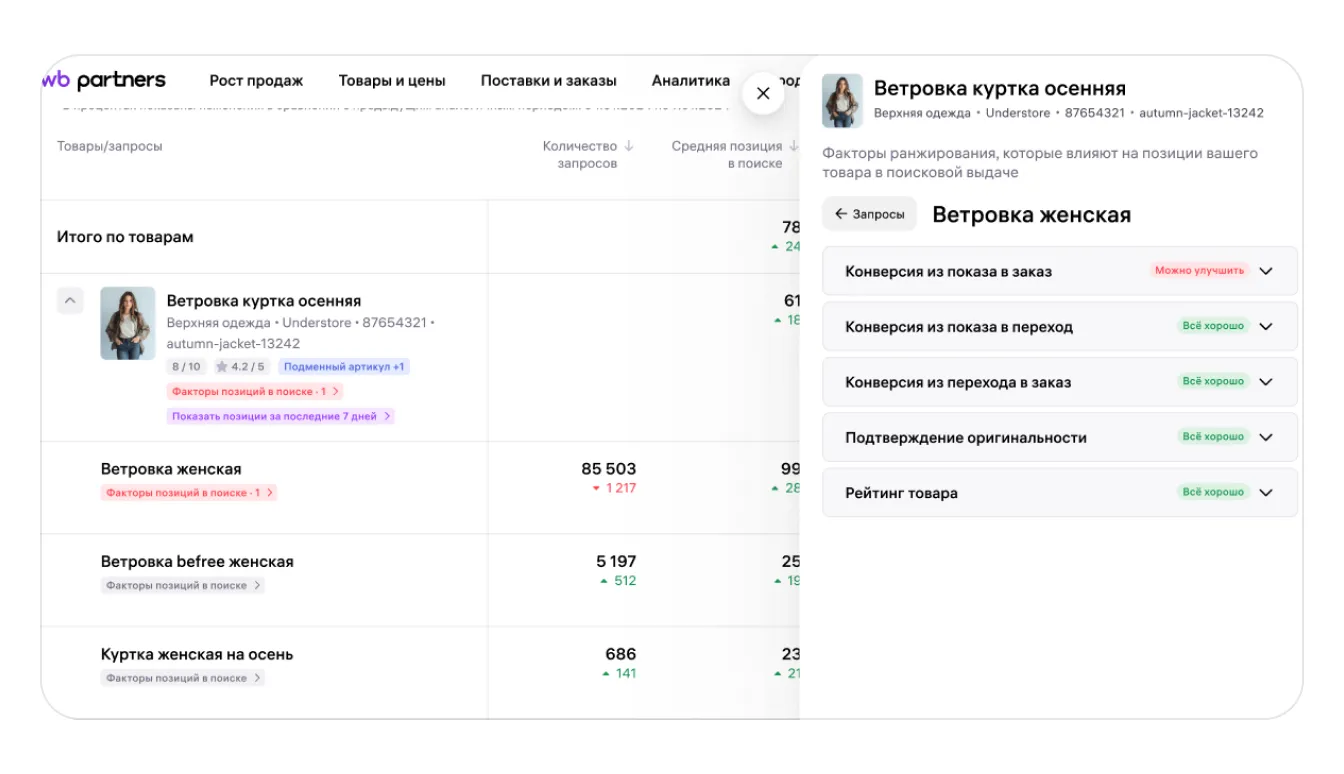
Task: Expand Подтверждение оригинальности factor
Action: [x=1266, y=437]
